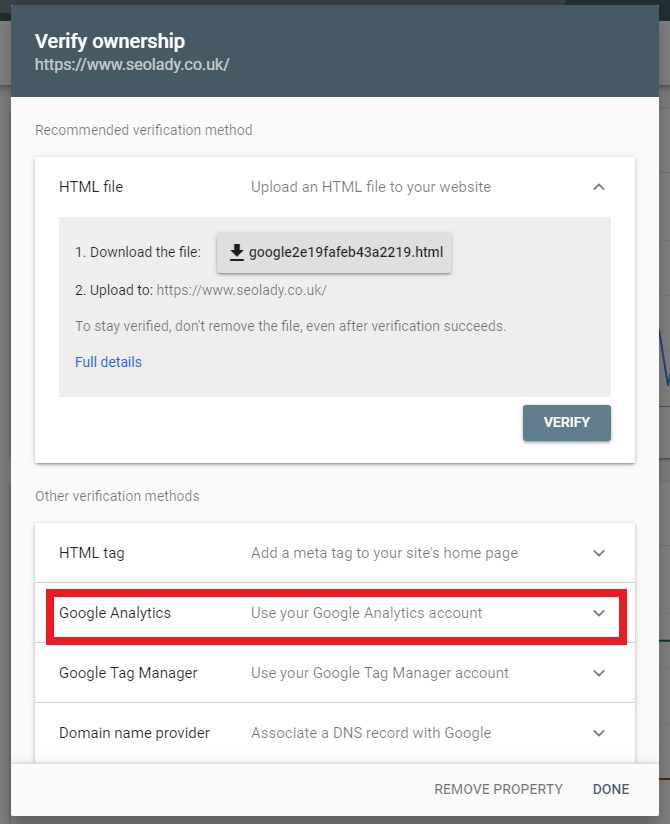This screenshot has height=824, width=670.
Task: Choose the Google Tag Manager method label
Action: point(128,673)
